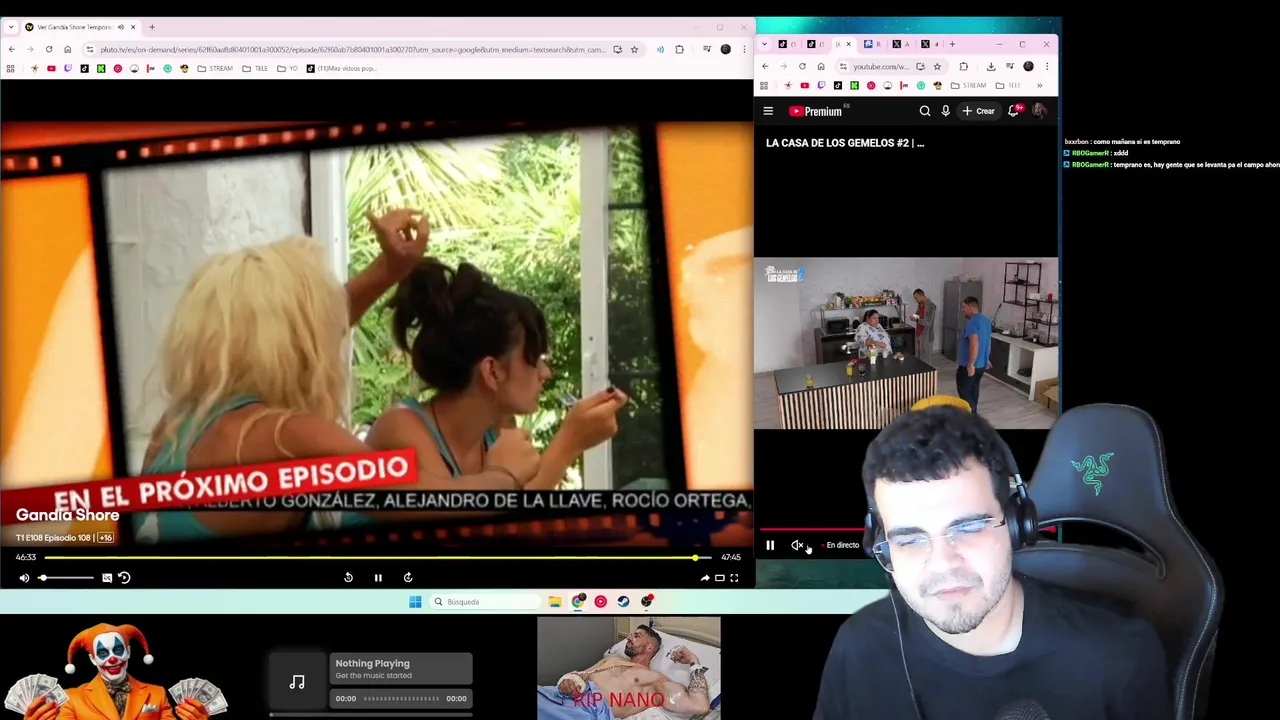Click the taskbar Búsqueda search box
The width and height of the screenshot is (1280, 720).
(485, 602)
